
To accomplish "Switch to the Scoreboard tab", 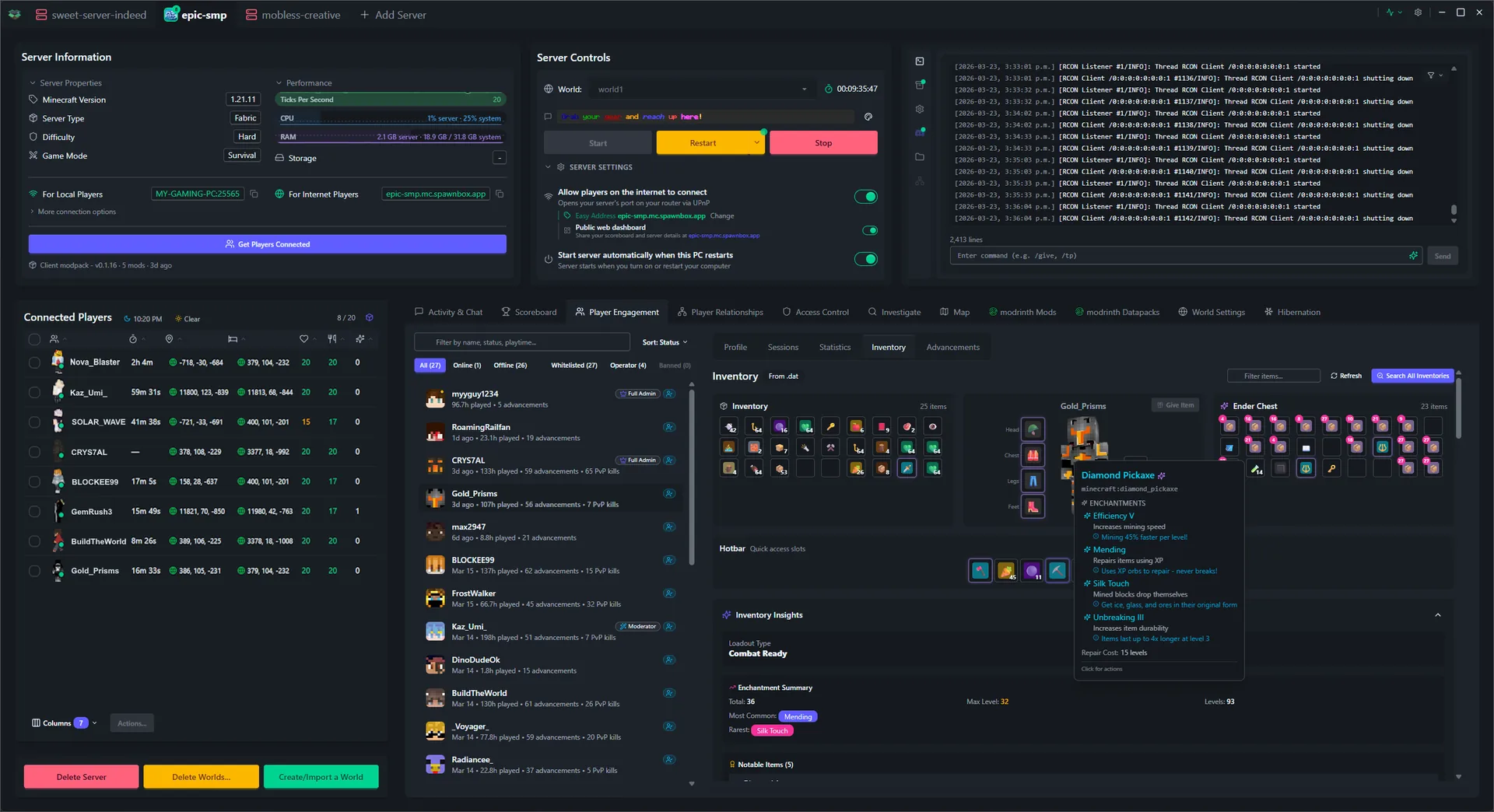I will 535,312.
